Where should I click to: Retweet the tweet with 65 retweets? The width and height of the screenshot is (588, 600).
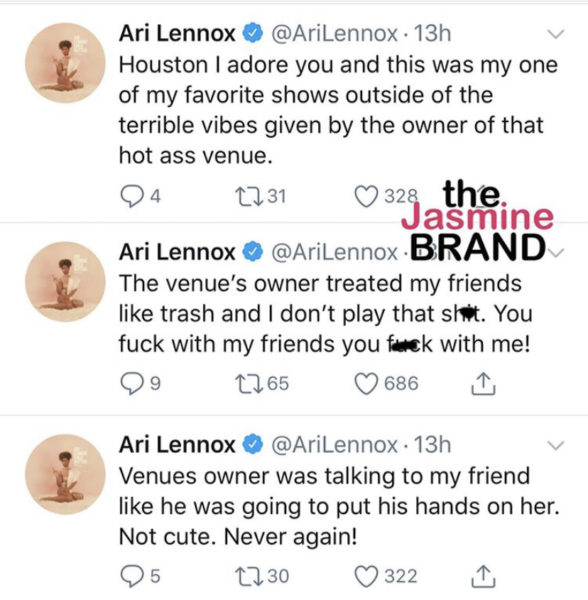point(248,383)
